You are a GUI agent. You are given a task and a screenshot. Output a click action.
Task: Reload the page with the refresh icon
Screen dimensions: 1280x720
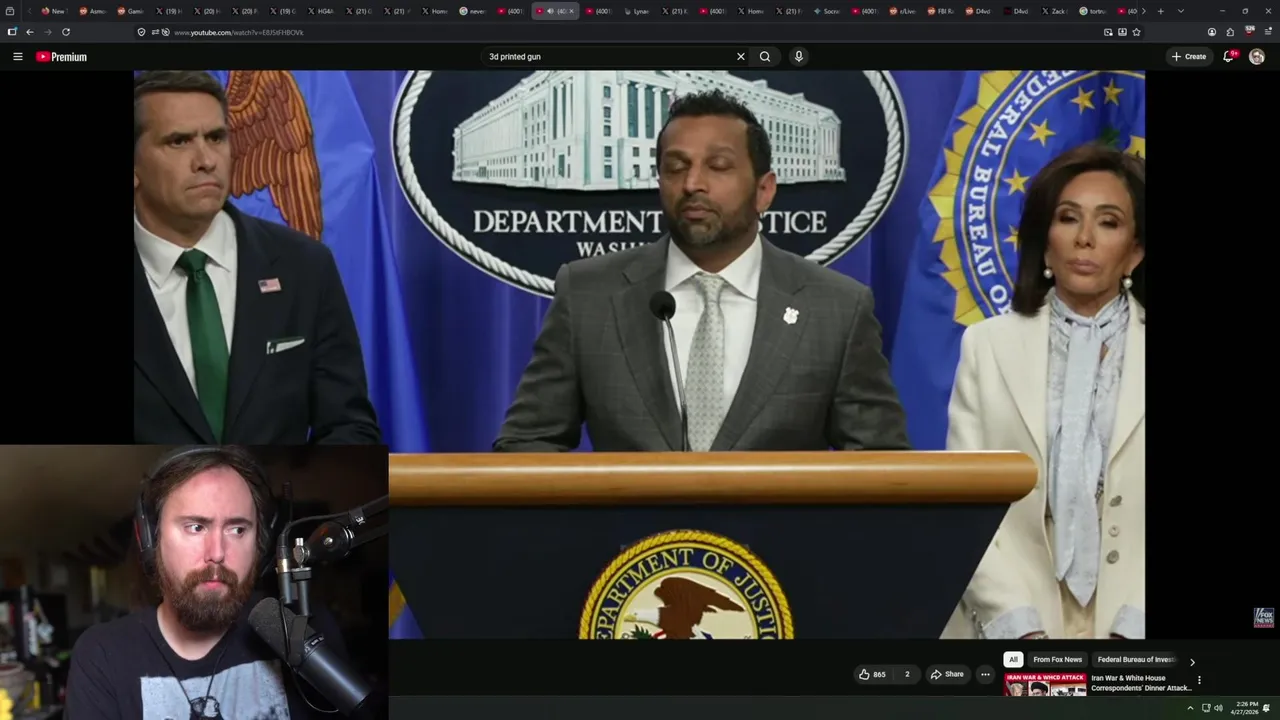point(66,32)
